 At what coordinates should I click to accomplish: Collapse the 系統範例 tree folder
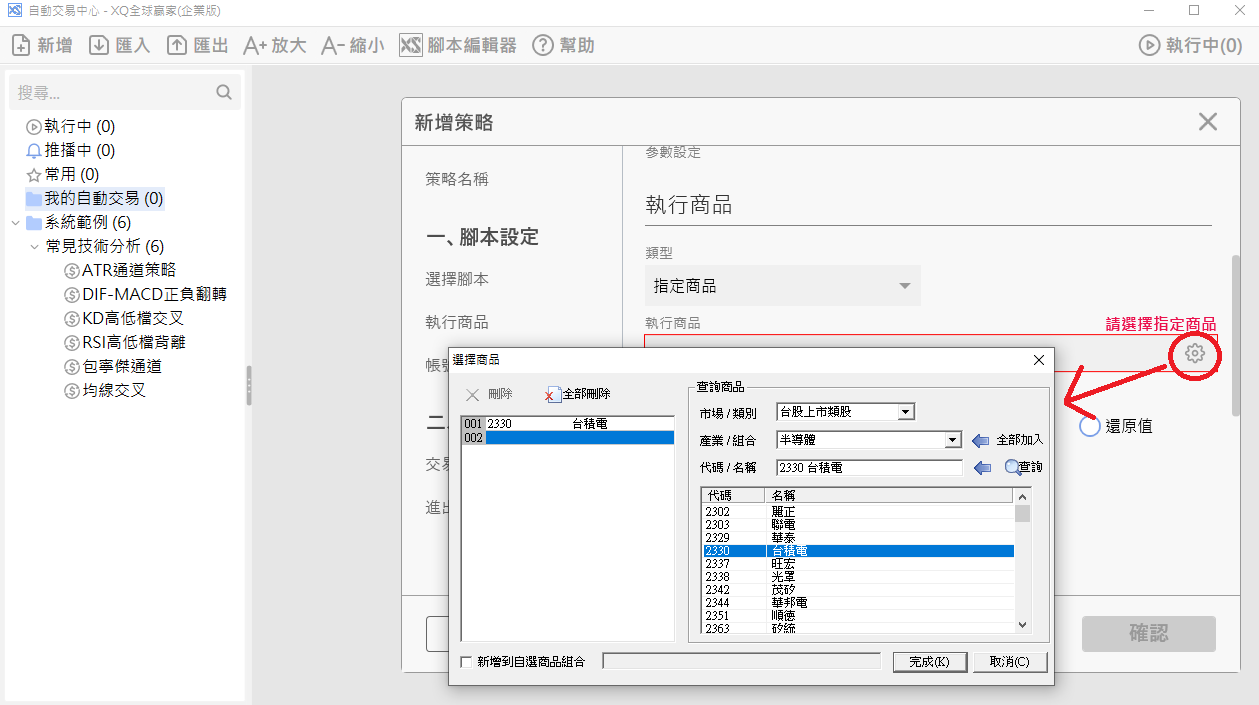[x=15, y=223]
